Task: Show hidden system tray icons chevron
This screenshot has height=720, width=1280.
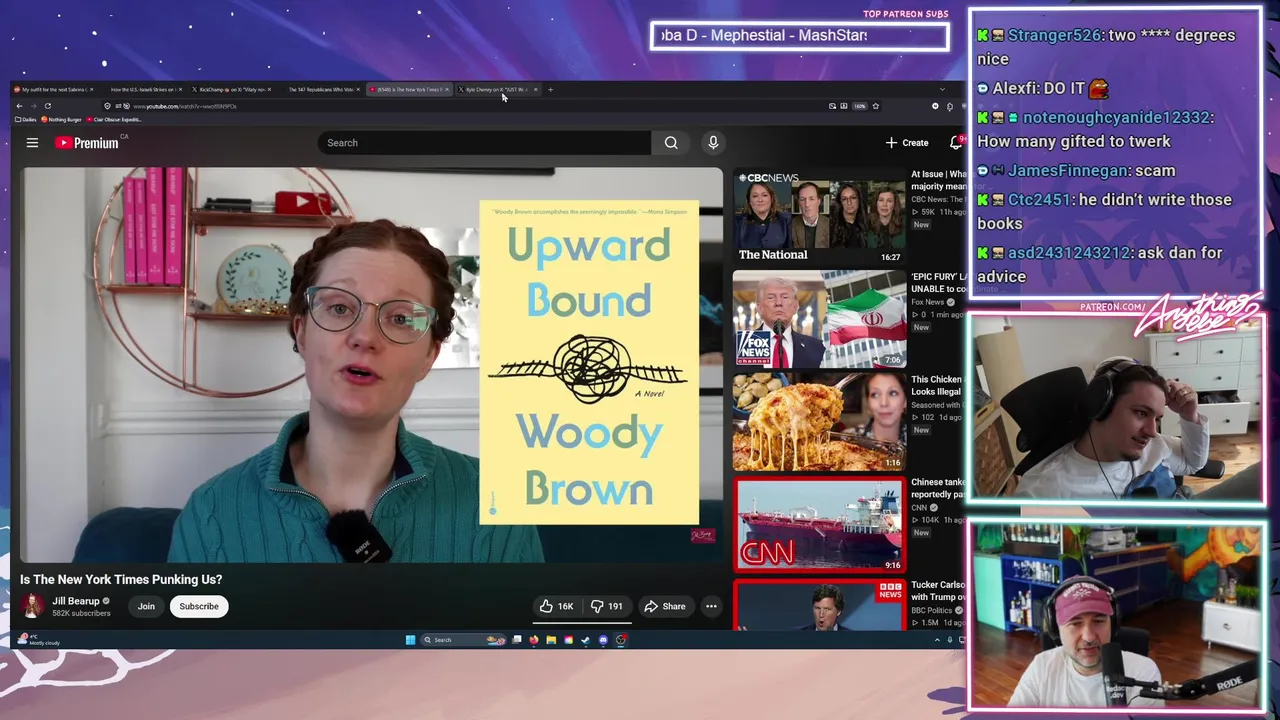Action: click(937, 640)
